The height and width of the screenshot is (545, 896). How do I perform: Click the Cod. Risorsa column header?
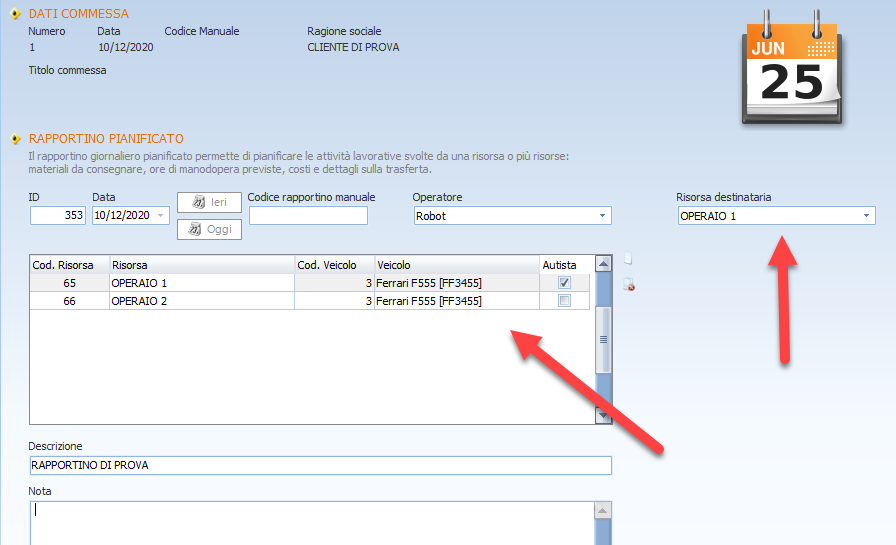pyautogui.click(x=69, y=265)
